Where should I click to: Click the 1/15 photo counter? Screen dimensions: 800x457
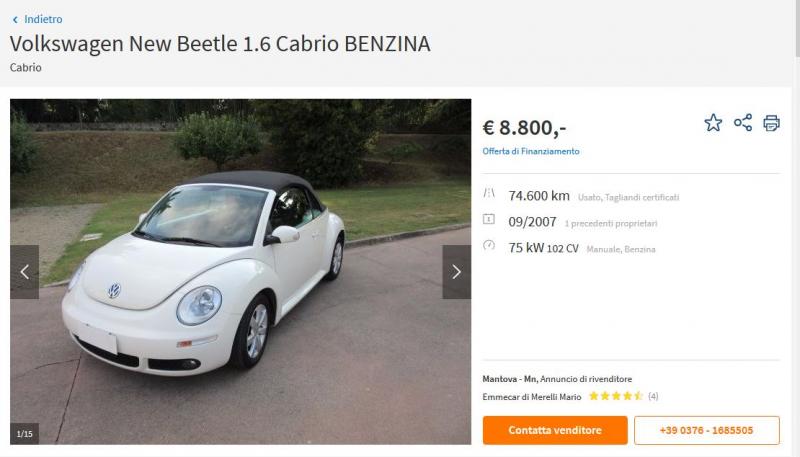24,434
